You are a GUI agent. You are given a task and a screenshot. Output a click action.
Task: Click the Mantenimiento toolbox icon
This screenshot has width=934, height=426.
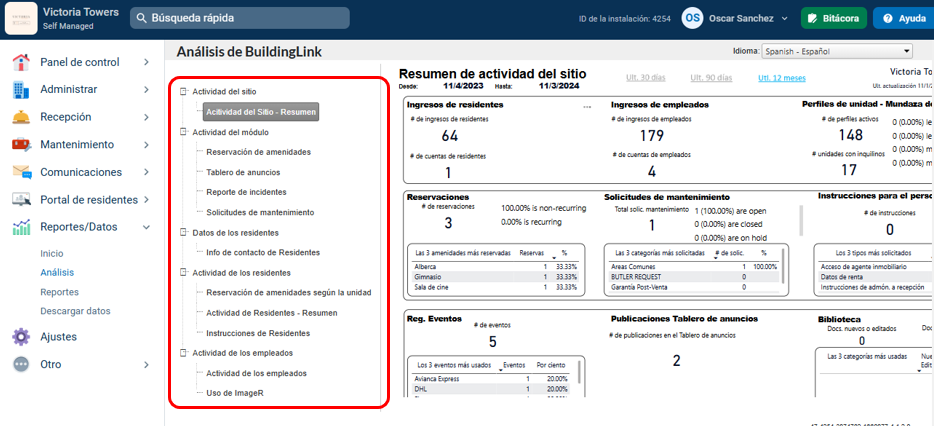pyautogui.click(x=21, y=145)
